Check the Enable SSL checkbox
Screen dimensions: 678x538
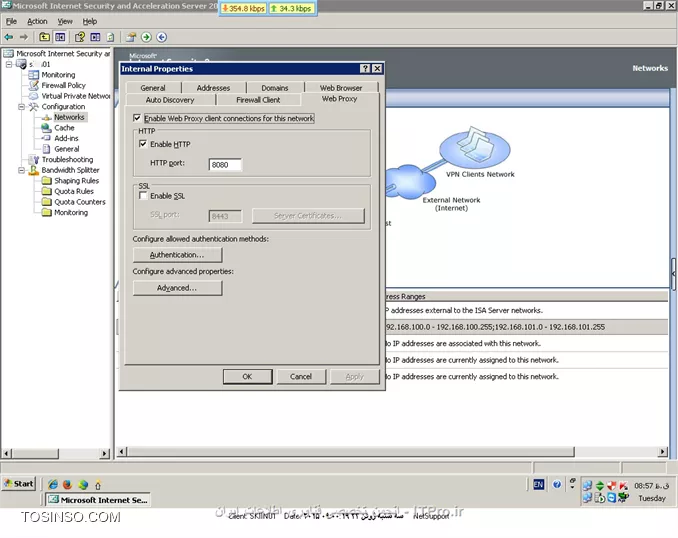point(143,196)
